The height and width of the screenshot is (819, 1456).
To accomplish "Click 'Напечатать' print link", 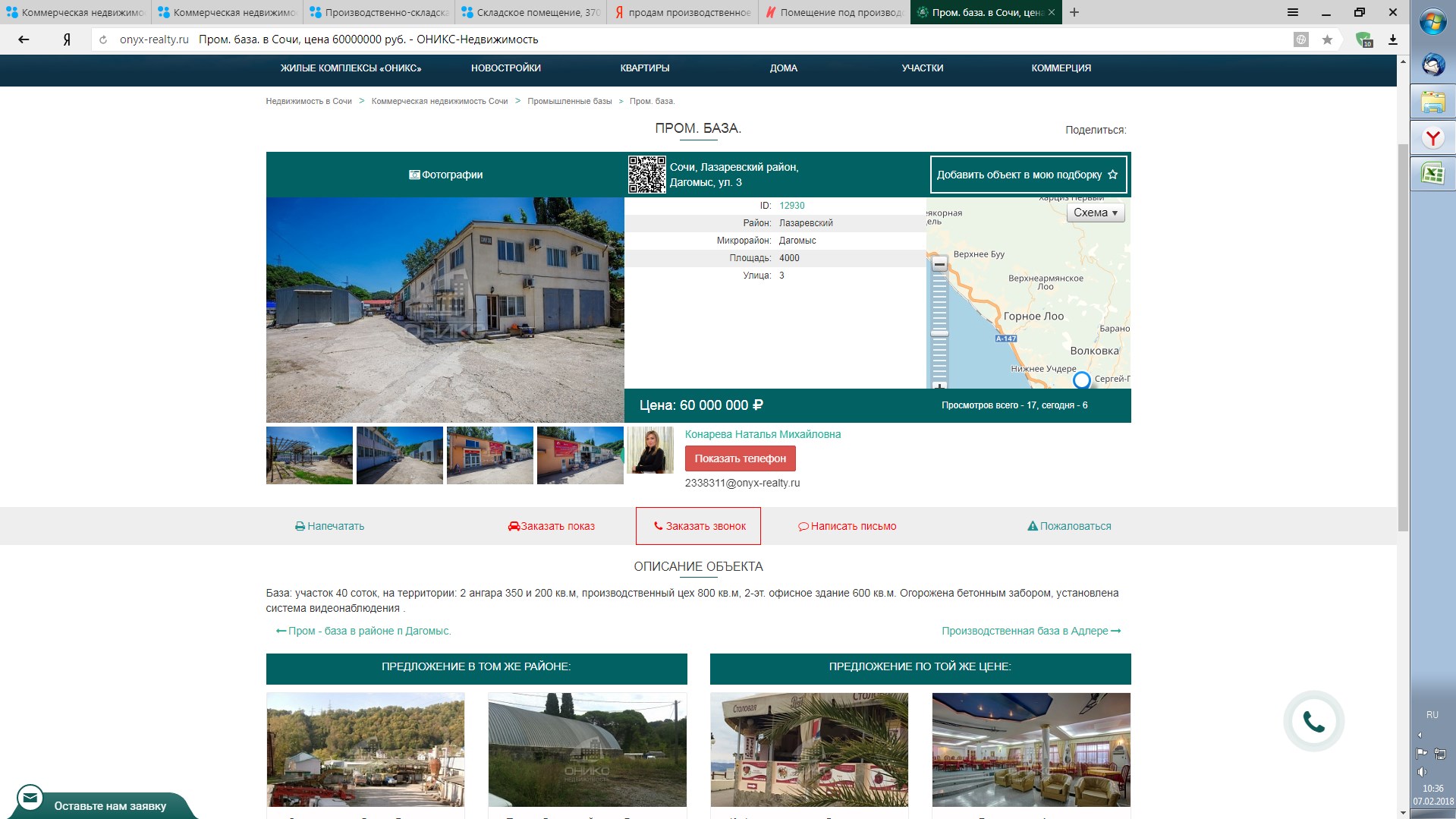I will [329, 526].
